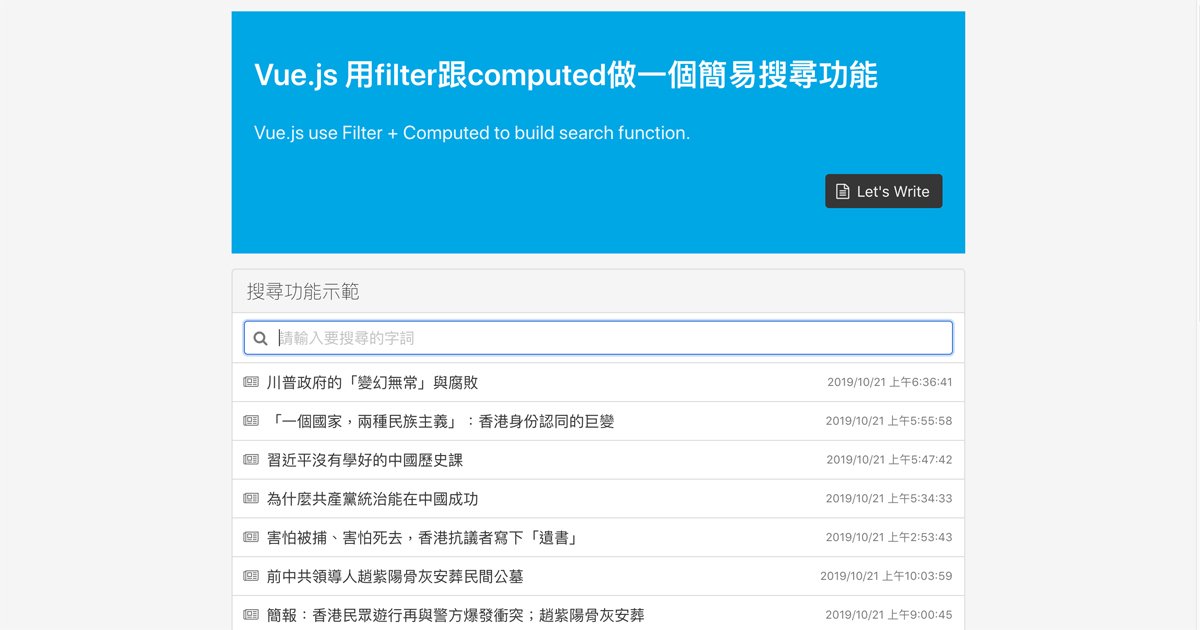The image size is (1200, 630).
Task: Click newspaper icon beside 為什麼共產黨統治能在中國成功
Action: (251, 498)
